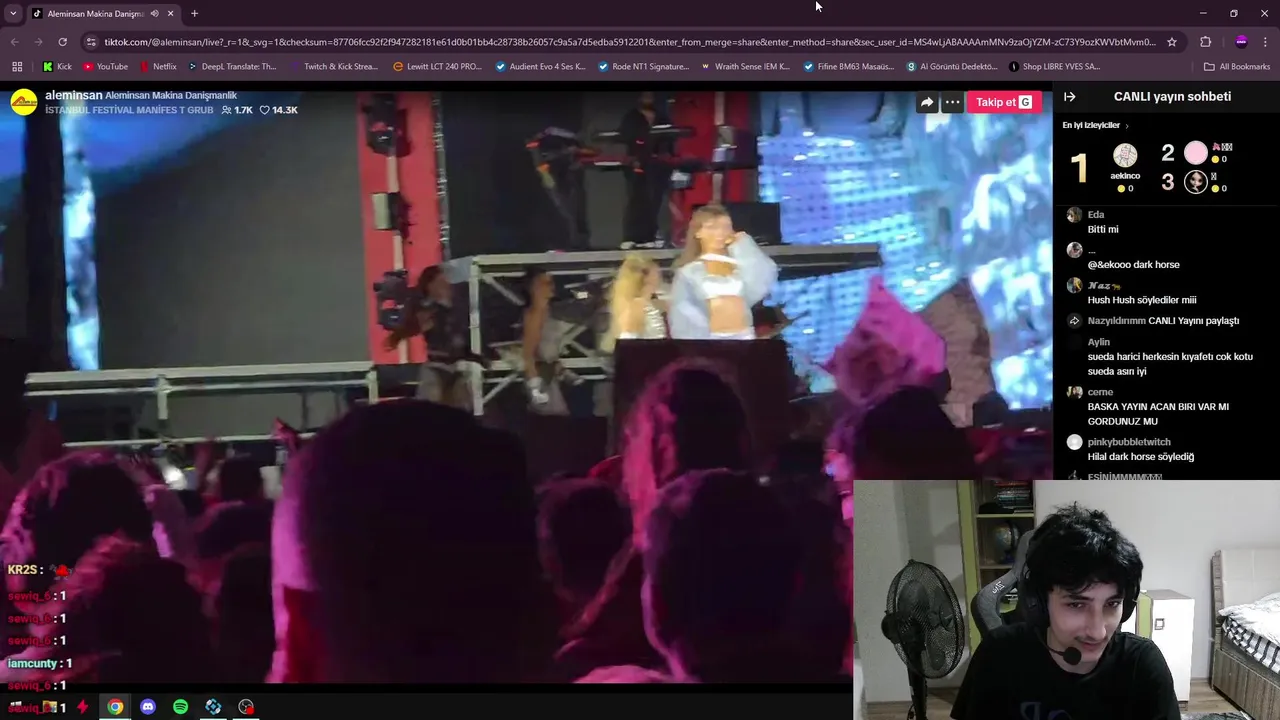
Task: Open the last taskbar app icon
Action: click(x=246, y=707)
